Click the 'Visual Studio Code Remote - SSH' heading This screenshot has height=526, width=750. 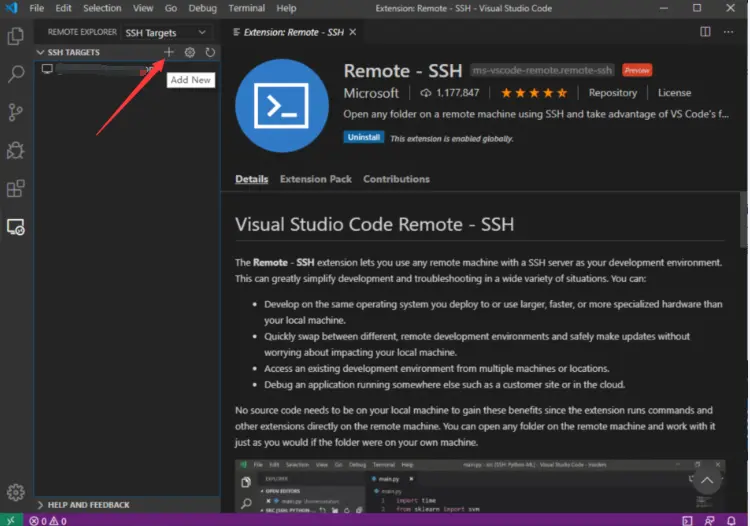coord(375,224)
